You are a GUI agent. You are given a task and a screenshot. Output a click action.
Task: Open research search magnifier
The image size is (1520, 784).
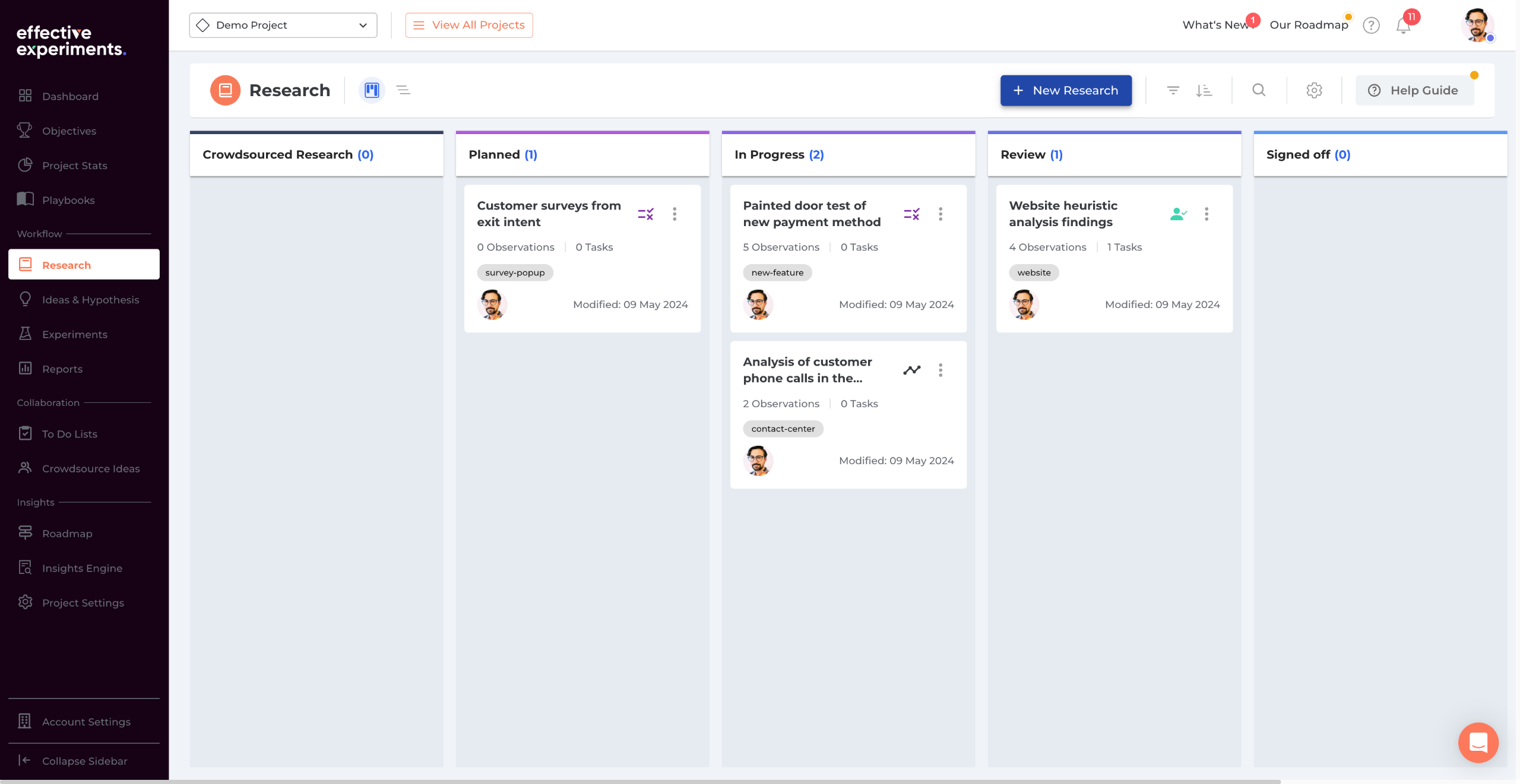tap(1259, 90)
